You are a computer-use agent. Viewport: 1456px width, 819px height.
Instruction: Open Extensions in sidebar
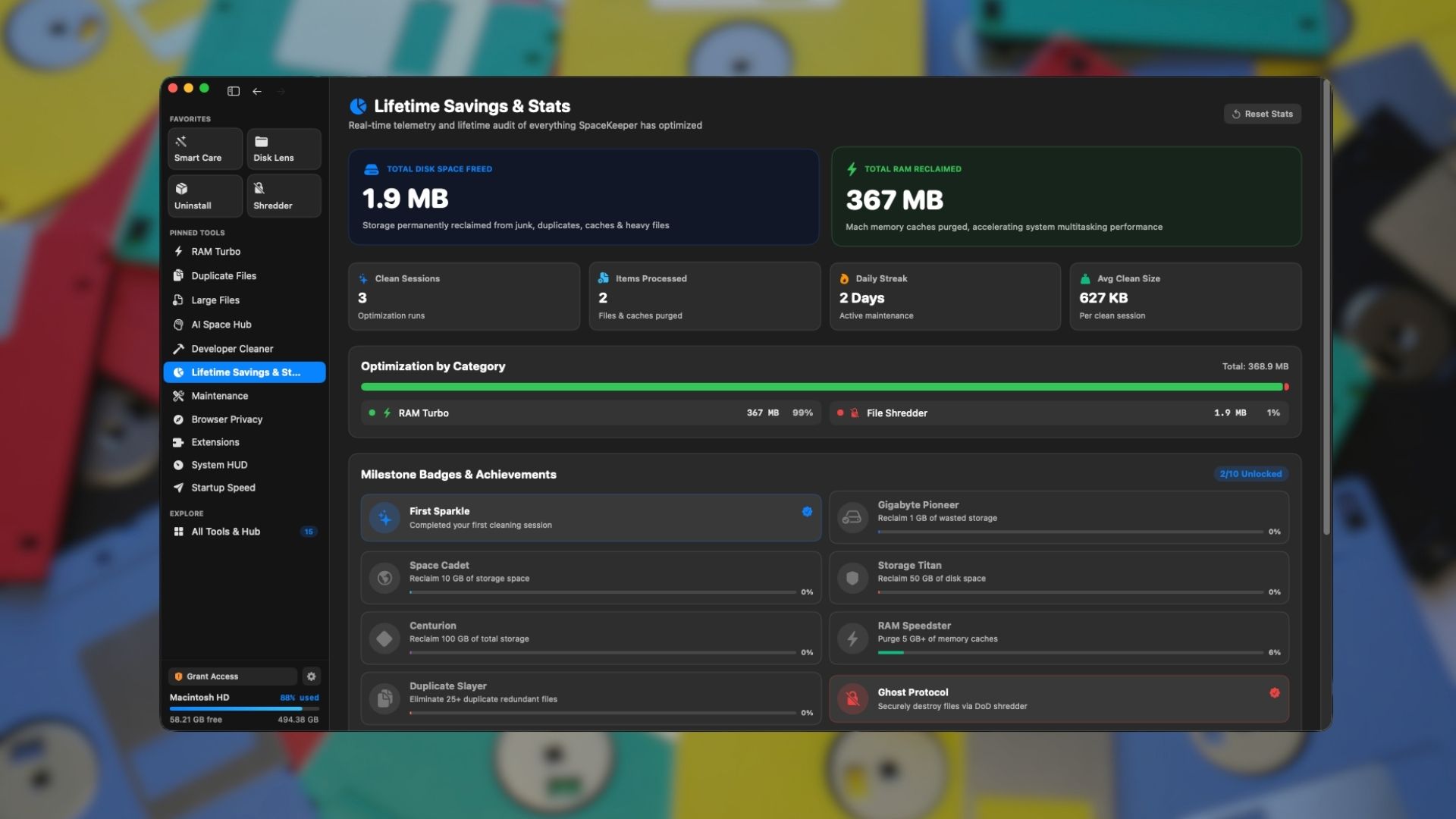tap(244, 442)
